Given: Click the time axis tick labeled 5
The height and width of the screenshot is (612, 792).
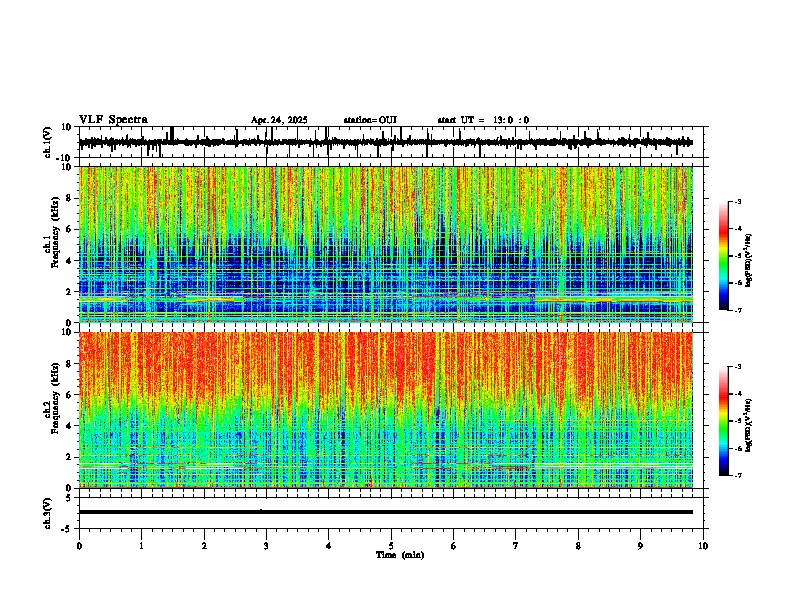Looking at the screenshot, I should point(391,546).
